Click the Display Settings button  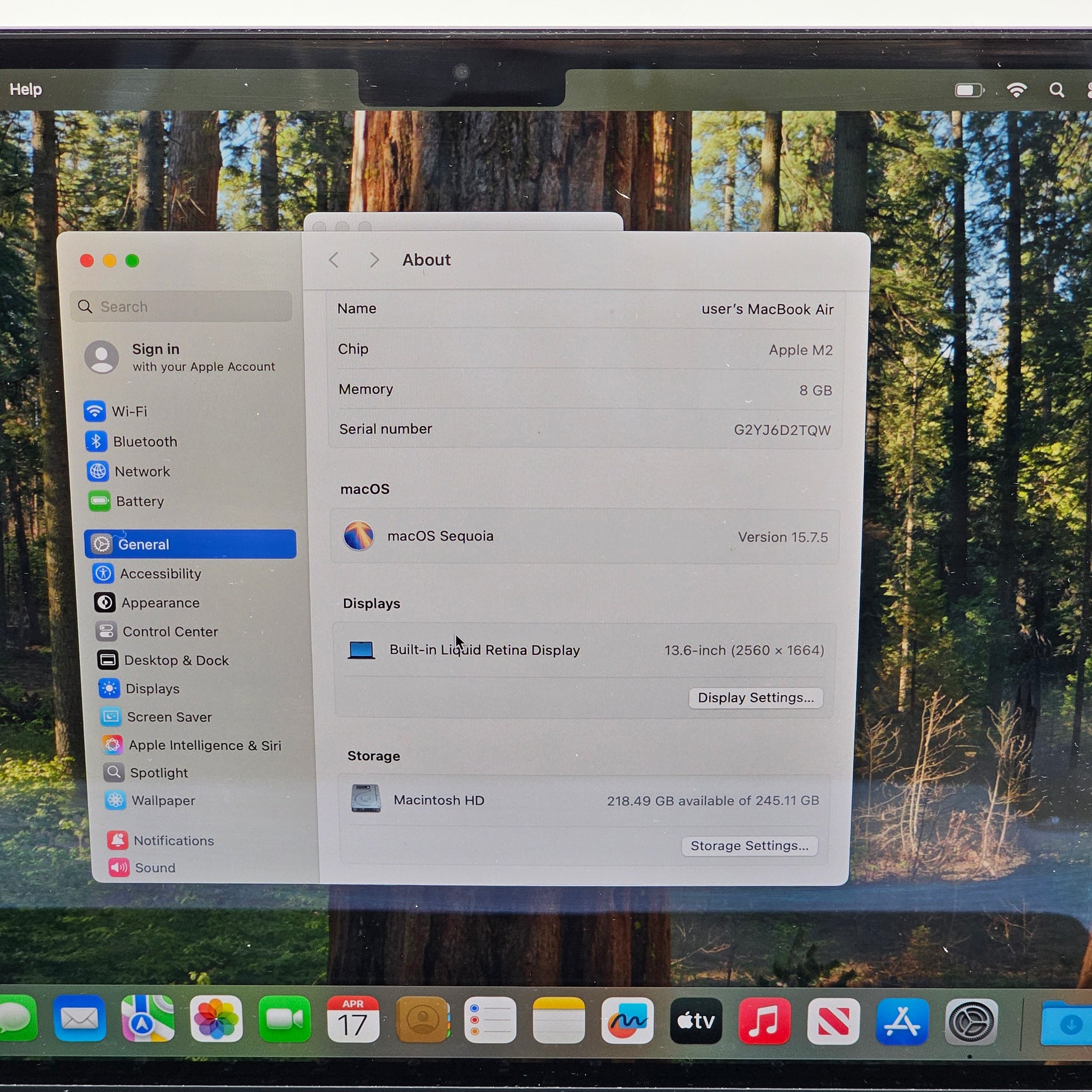pos(756,698)
